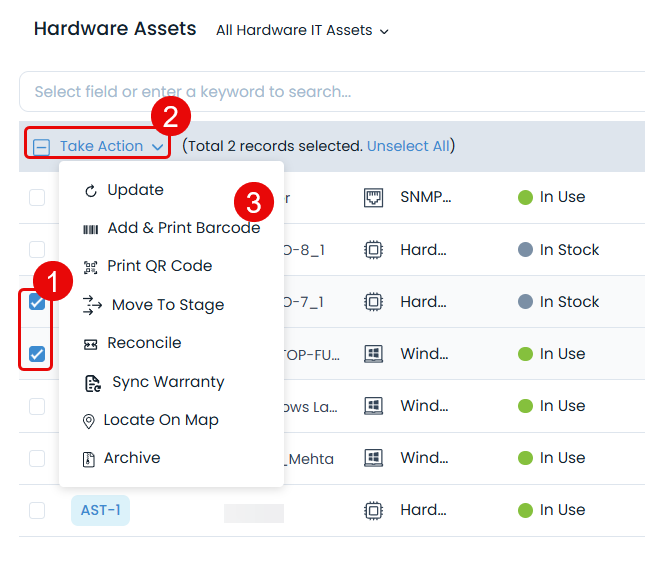645x571 pixels.
Task: Click the Print QR Code icon
Action: [91, 267]
